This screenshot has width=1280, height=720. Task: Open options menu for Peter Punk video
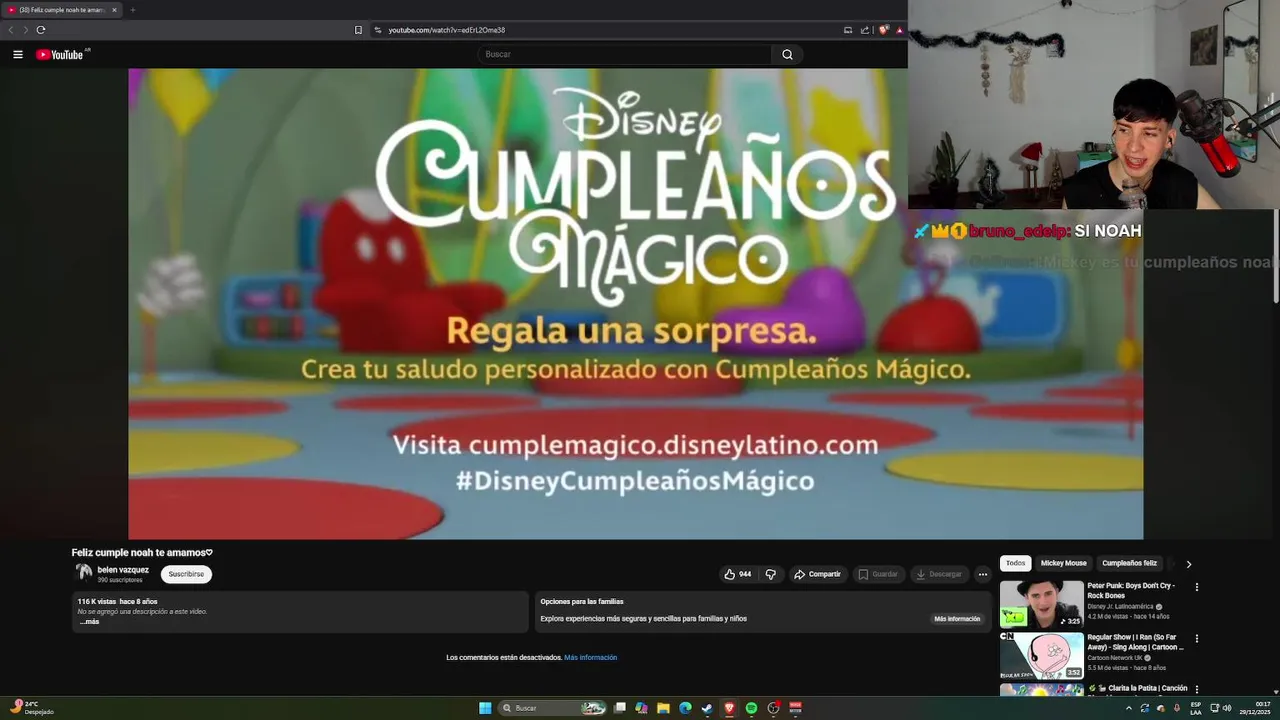pos(1196,587)
